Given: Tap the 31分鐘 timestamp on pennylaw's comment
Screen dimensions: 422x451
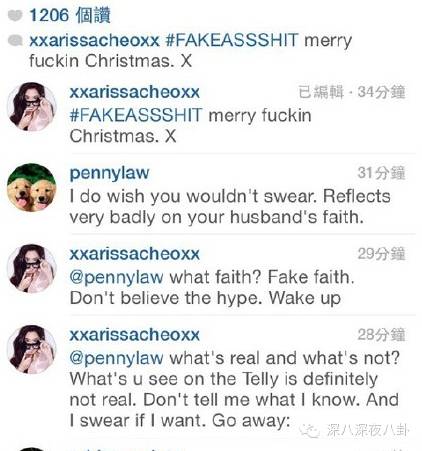Looking at the screenshot, I should click(382, 173).
